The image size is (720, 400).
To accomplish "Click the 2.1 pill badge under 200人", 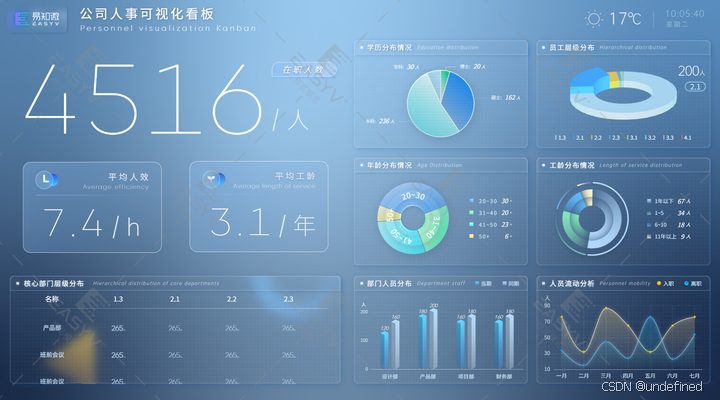I will (695, 86).
